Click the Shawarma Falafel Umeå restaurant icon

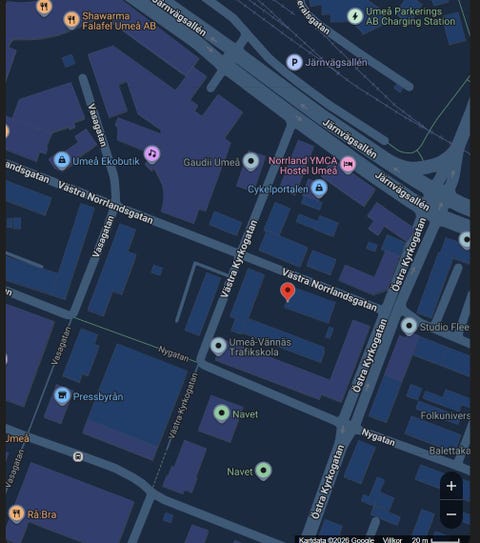click(x=71, y=20)
